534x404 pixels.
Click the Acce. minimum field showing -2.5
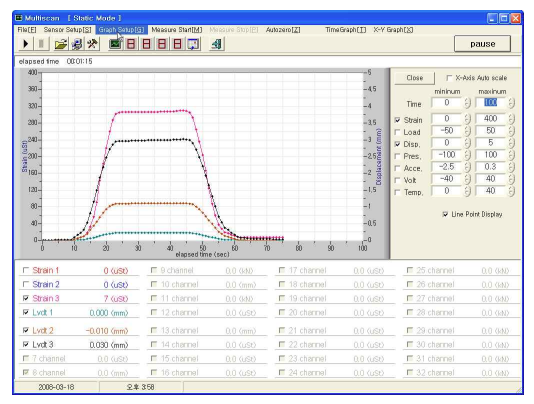coord(447,167)
